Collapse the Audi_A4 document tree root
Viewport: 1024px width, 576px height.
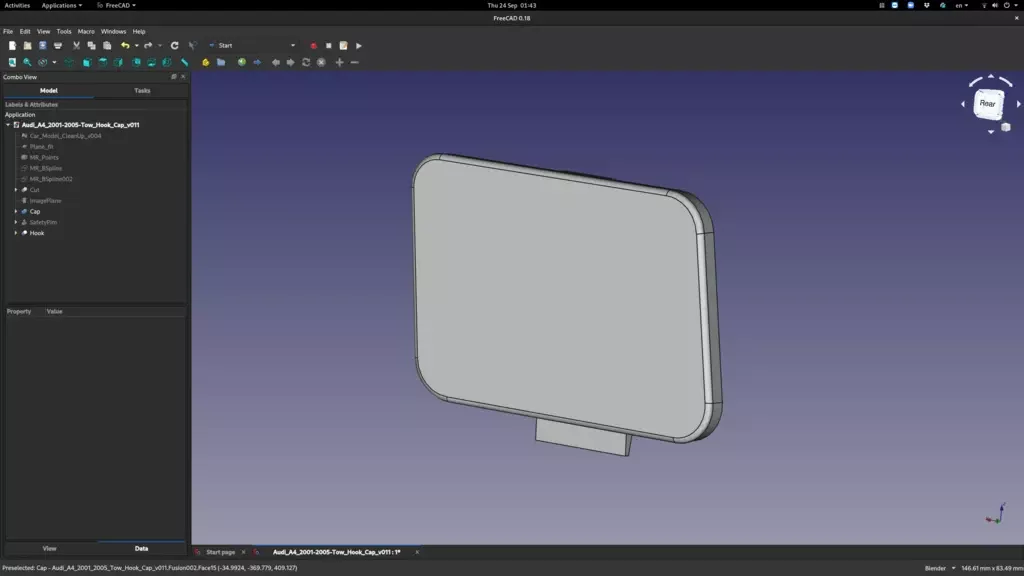[x=8, y=125]
